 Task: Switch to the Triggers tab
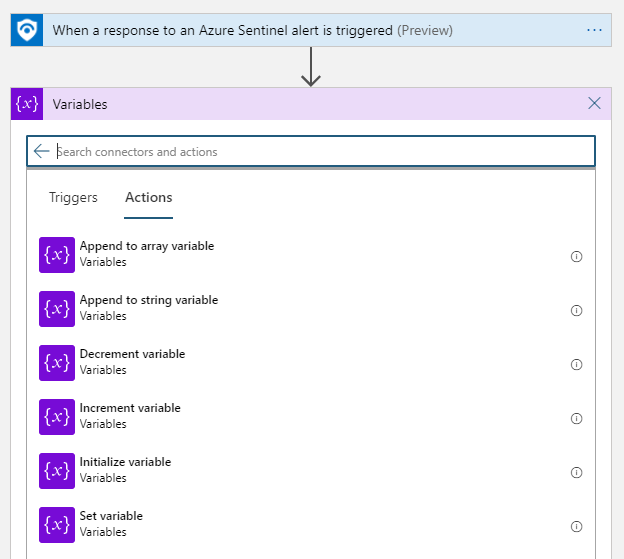[x=73, y=197]
